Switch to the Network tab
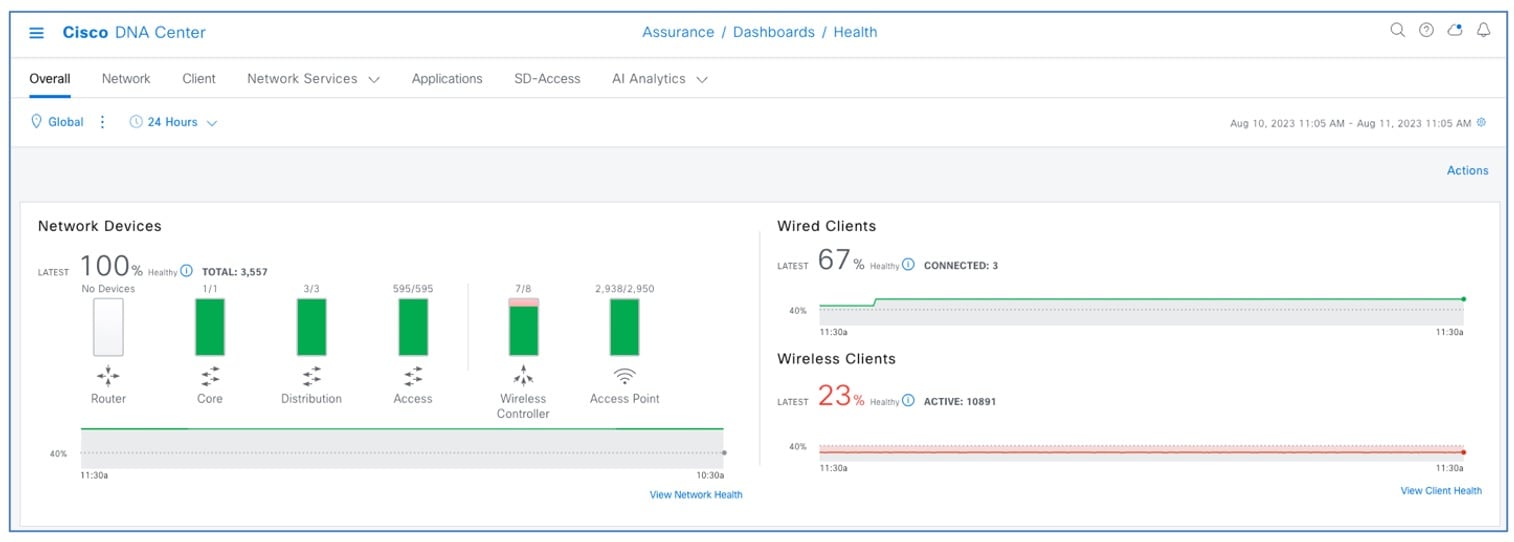The height and width of the screenshot is (542, 1514). tap(126, 79)
